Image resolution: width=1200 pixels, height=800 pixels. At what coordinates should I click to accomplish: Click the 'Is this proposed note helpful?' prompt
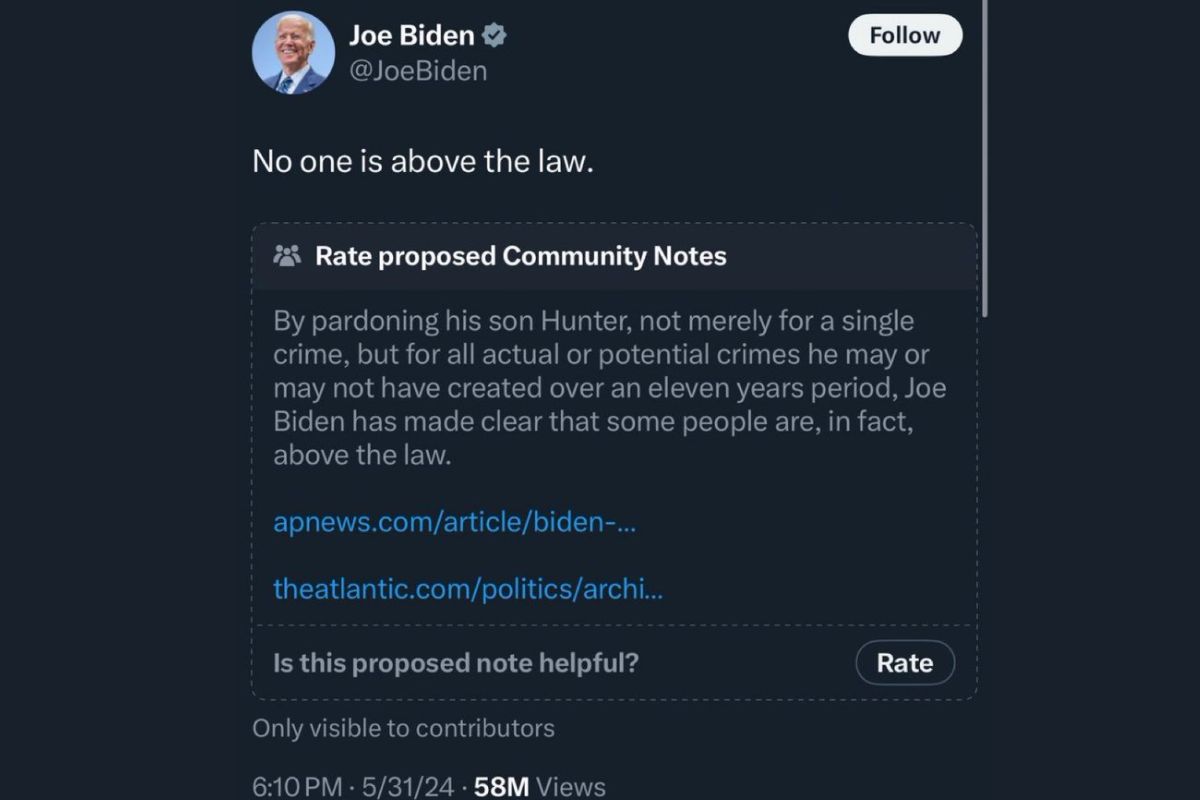pyautogui.click(x=458, y=662)
